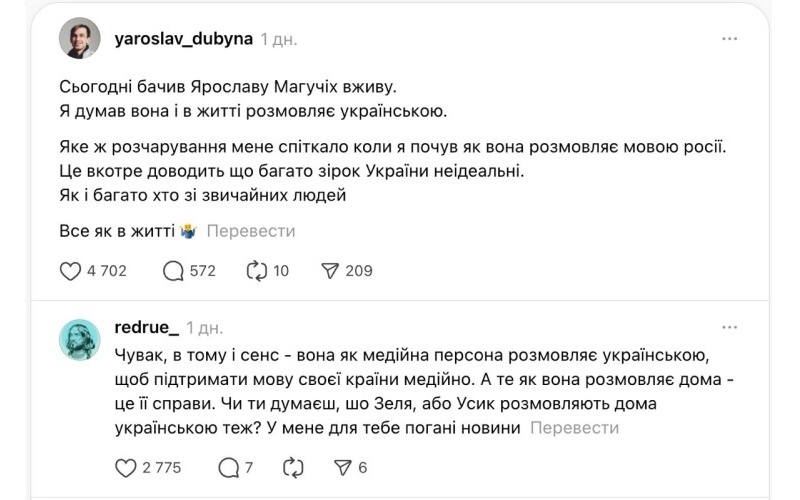Open redrue_ profile via username
800x500 pixels.
click(x=147, y=327)
